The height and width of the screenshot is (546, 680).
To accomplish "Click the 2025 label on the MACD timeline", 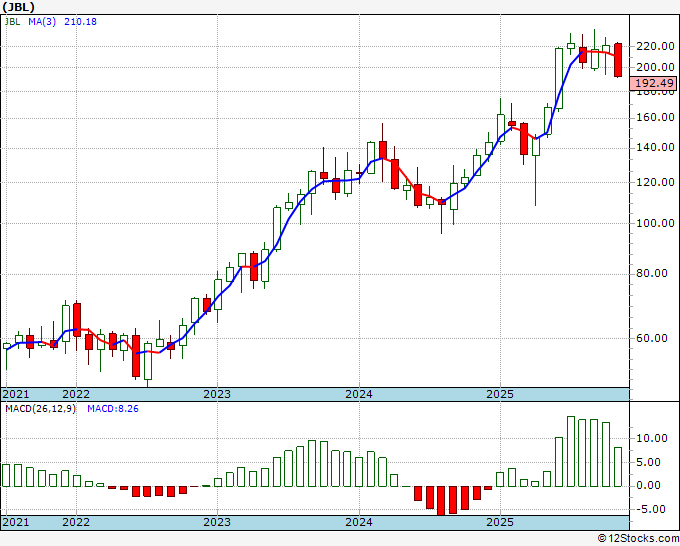I will coord(500,522).
